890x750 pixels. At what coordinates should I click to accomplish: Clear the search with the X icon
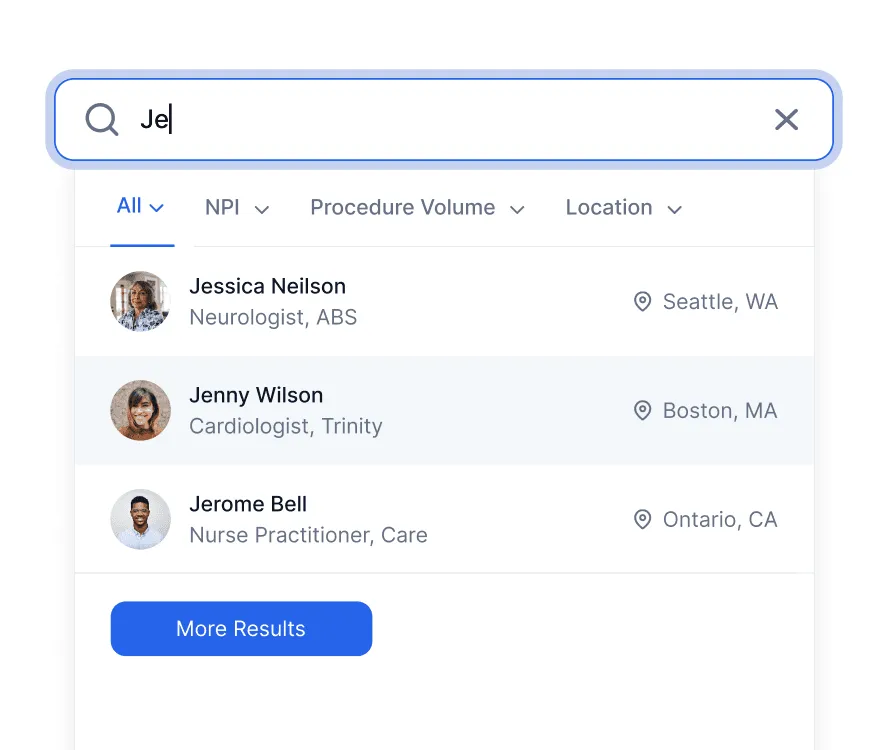(786, 120)
